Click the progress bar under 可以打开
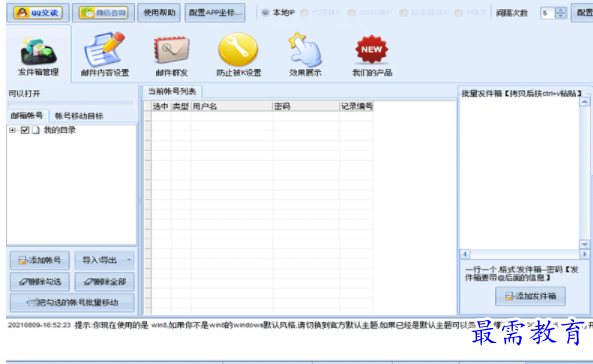593x364 pixels. pyautogui.click(x=71, y=103)
